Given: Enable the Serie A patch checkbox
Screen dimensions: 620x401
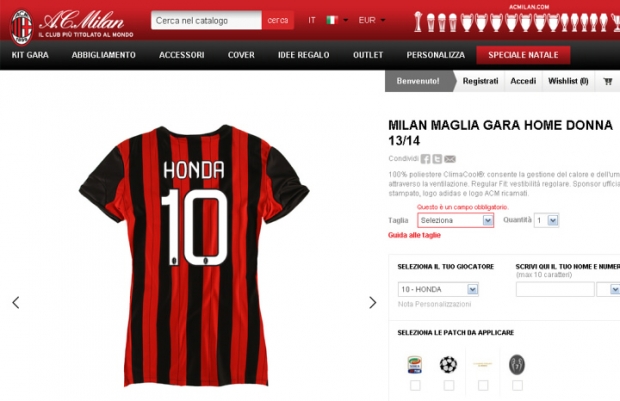Looking at the screenshot, I should [x=415, y=385].
